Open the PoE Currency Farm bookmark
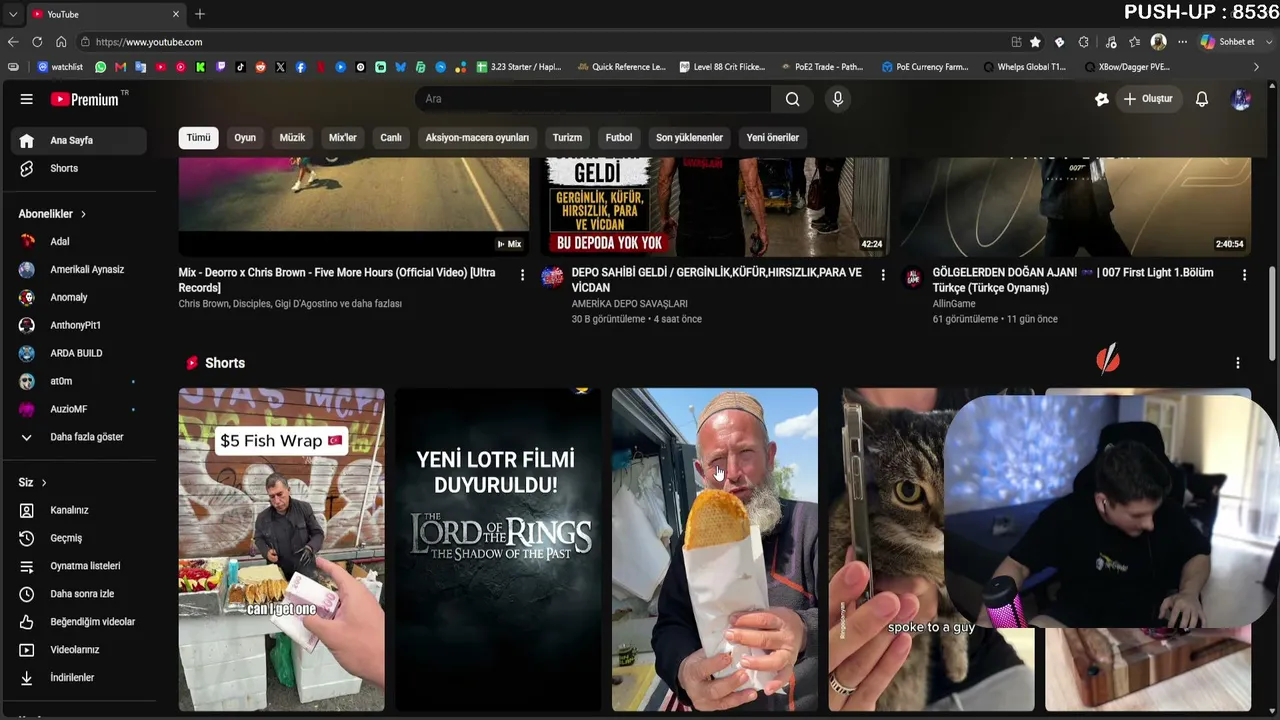The height and width of the screenshot is (720, 1280). [x=925, y=67]
